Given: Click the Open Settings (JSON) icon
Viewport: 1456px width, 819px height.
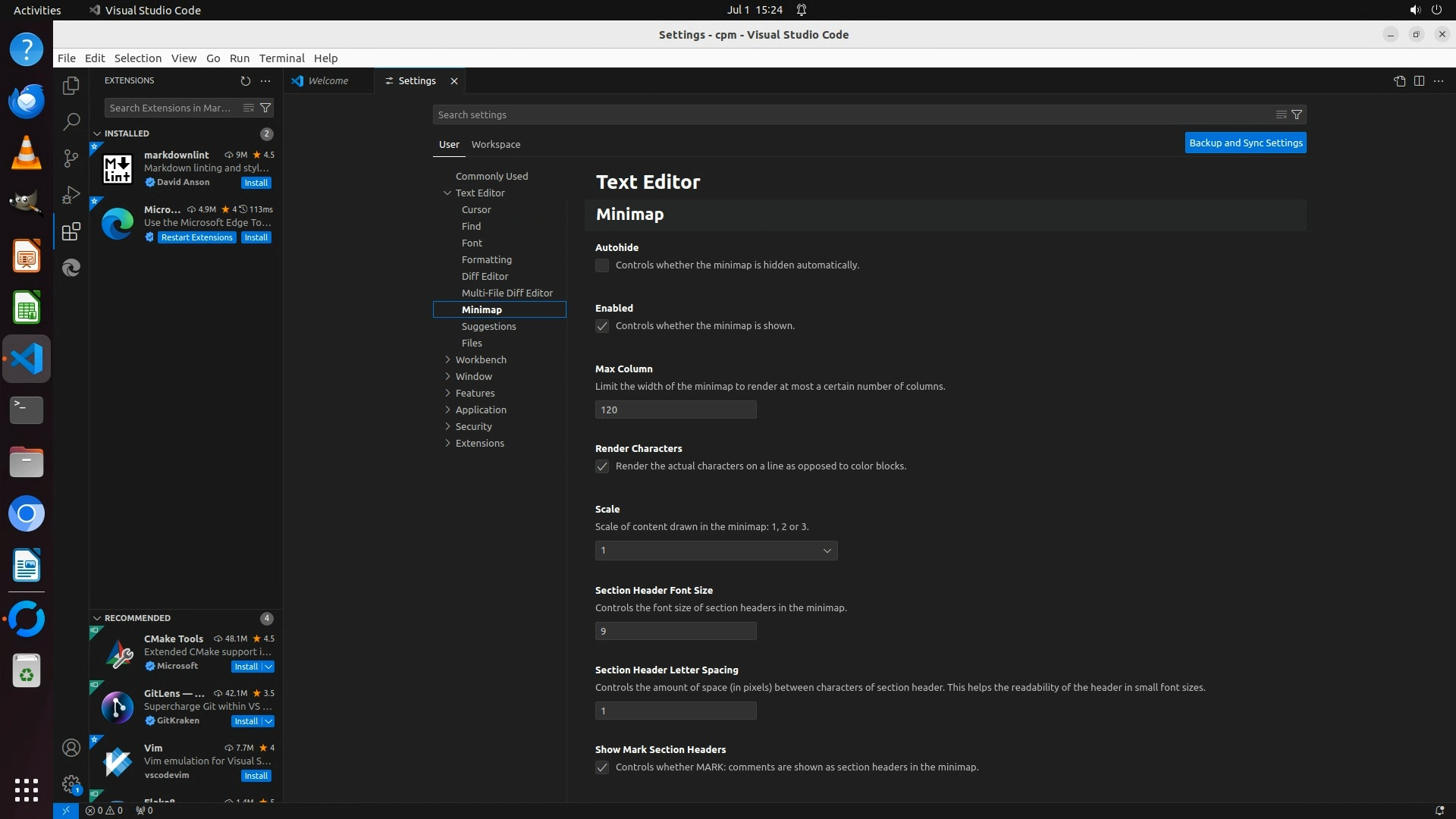Looking at the screenshot, I should [x=1399, y=81].
